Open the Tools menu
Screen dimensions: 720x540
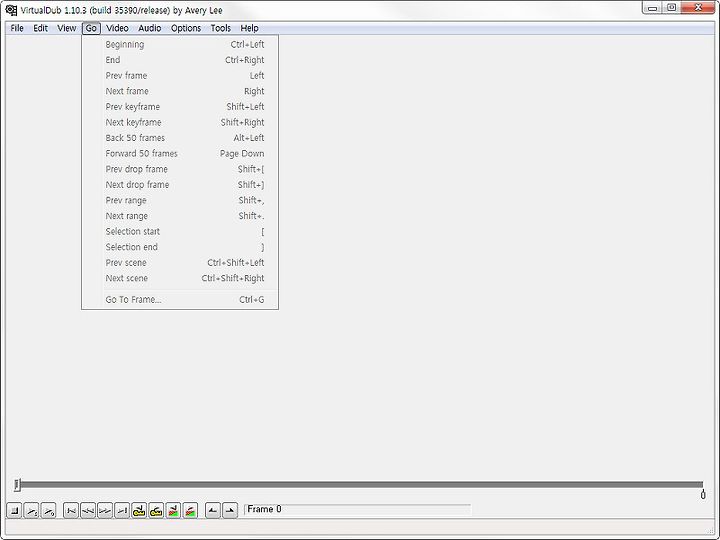tap(220, 28)
